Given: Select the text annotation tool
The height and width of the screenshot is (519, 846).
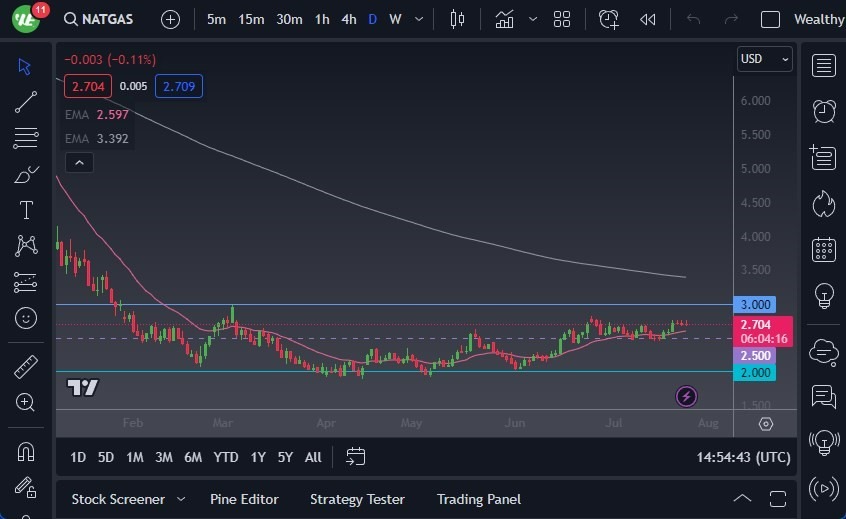Looking at the screenshot, I should [x=26, y=210].
